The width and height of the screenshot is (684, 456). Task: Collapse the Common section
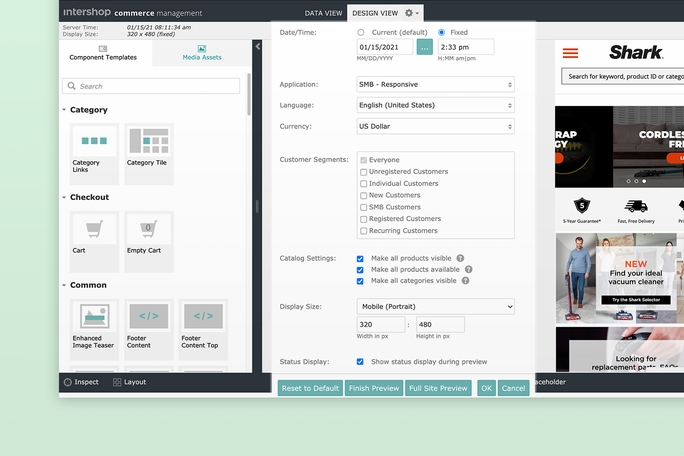tap(64, 285)
